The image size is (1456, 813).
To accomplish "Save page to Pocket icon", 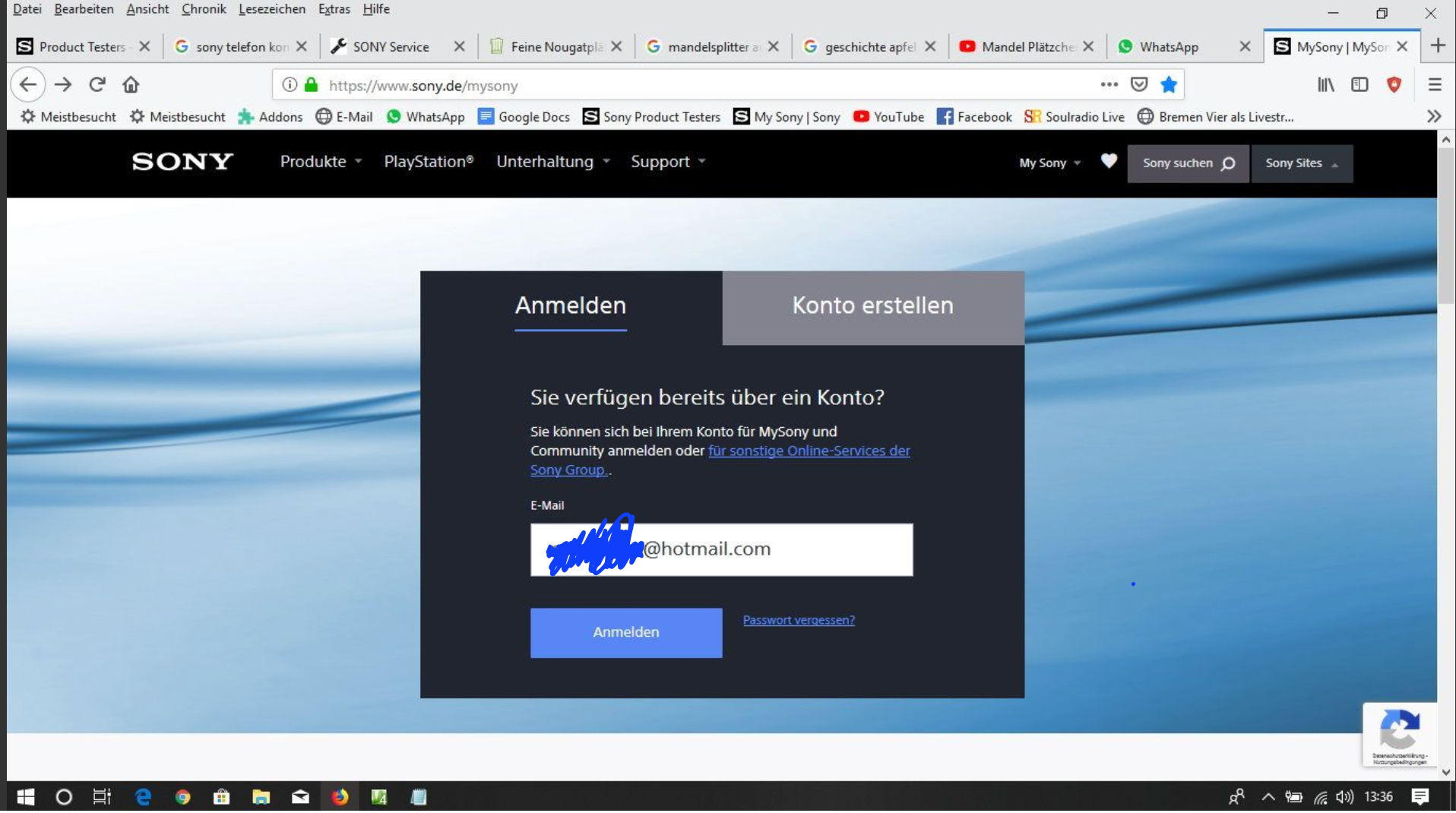I will (x=1139, y=84).
